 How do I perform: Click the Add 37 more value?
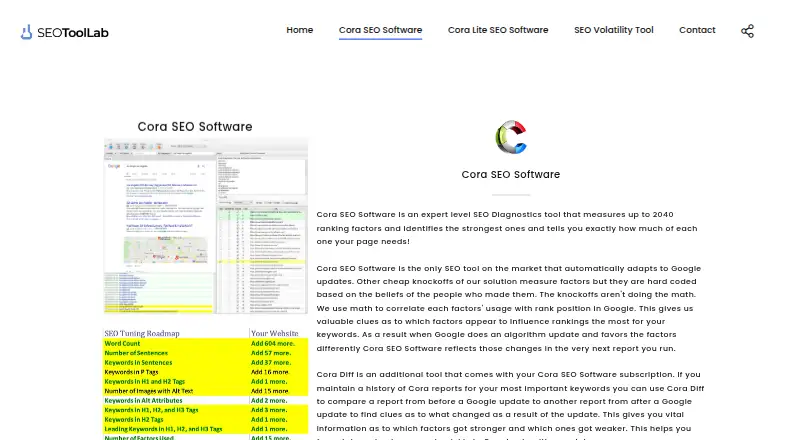pos(271,362)
